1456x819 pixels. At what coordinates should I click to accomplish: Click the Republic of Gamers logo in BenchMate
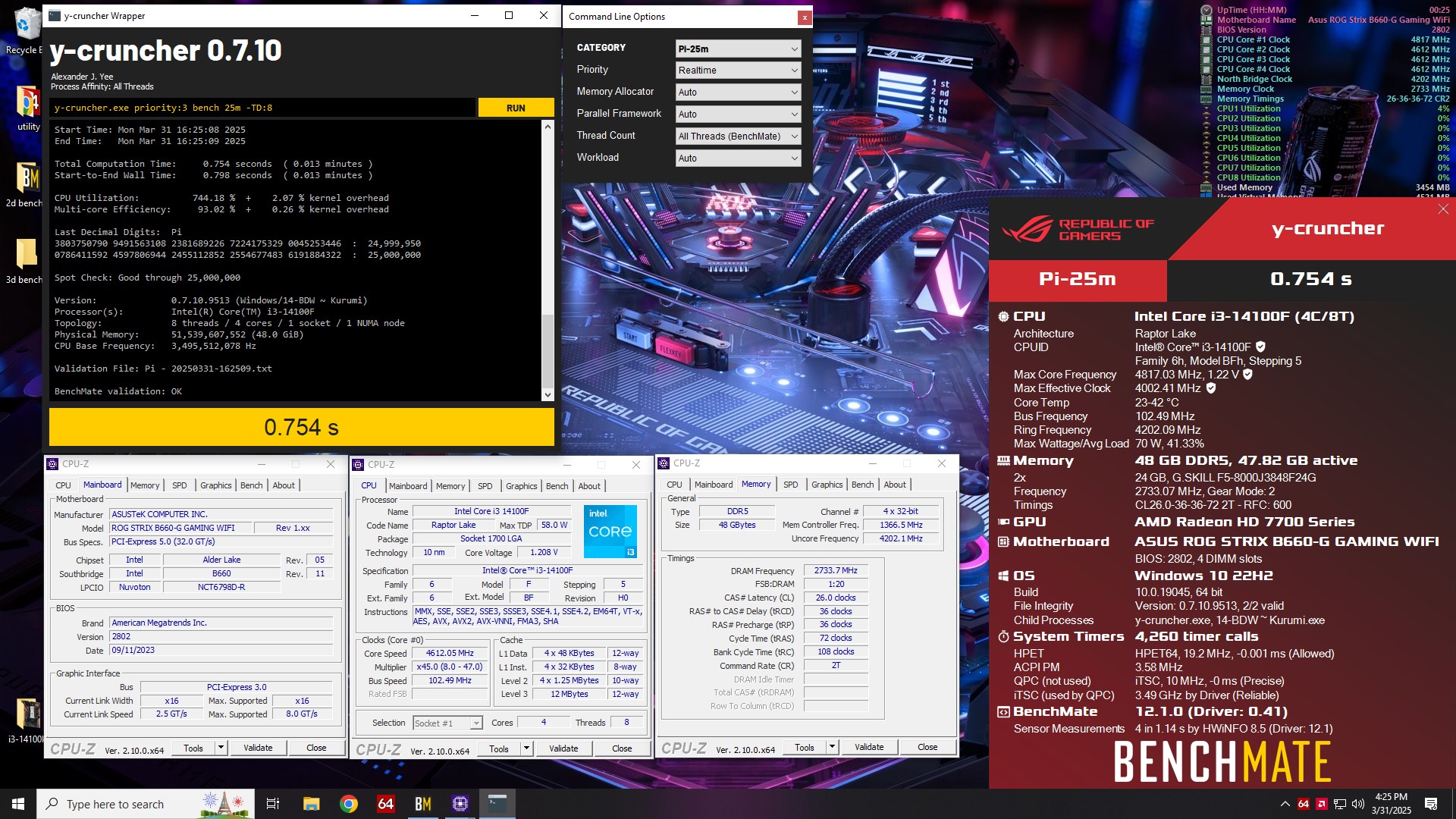1078,229
